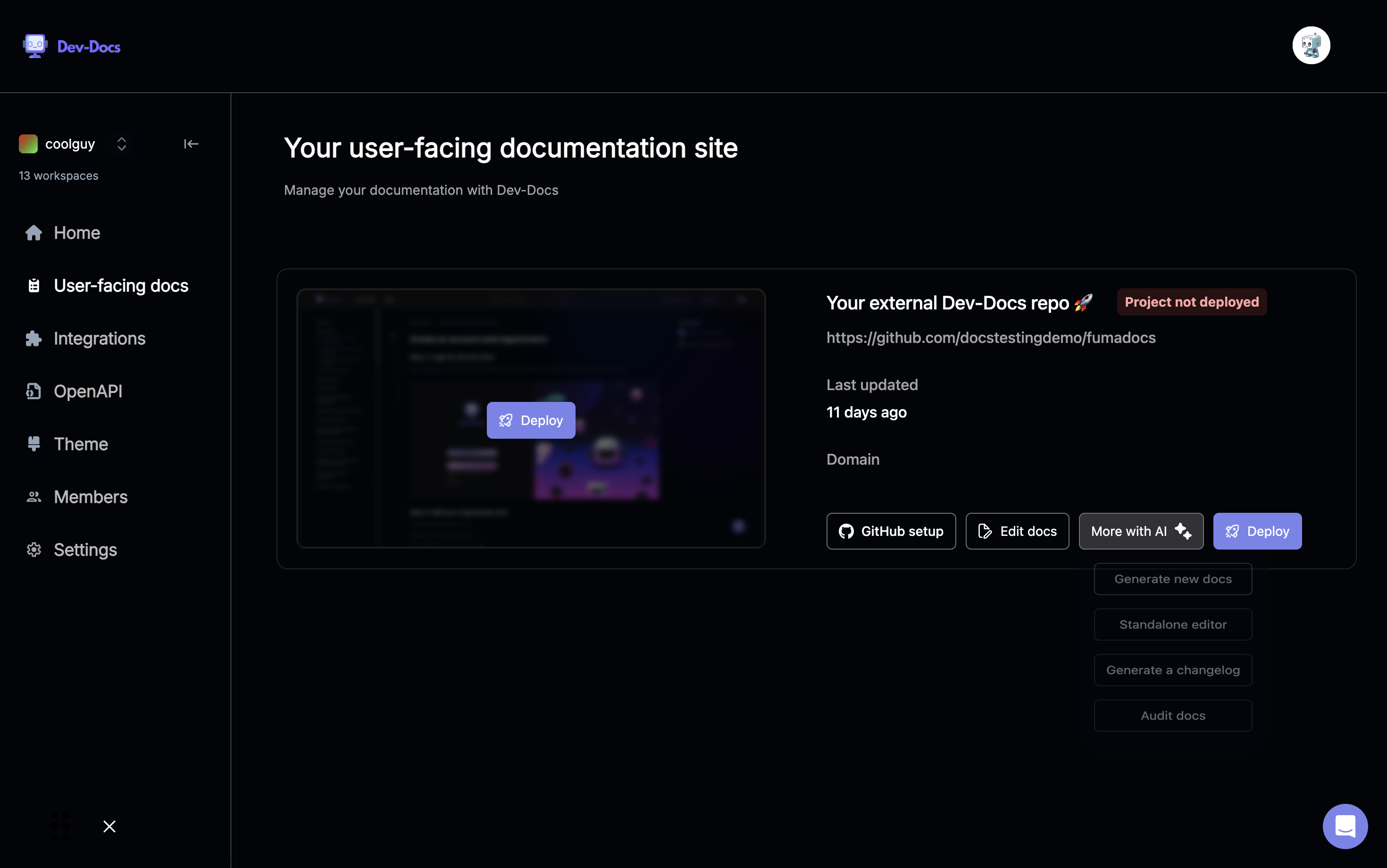This screenshot has width=1387, height=868.
Task: Open the OpenAPI section
Action: tap(88, 391)
